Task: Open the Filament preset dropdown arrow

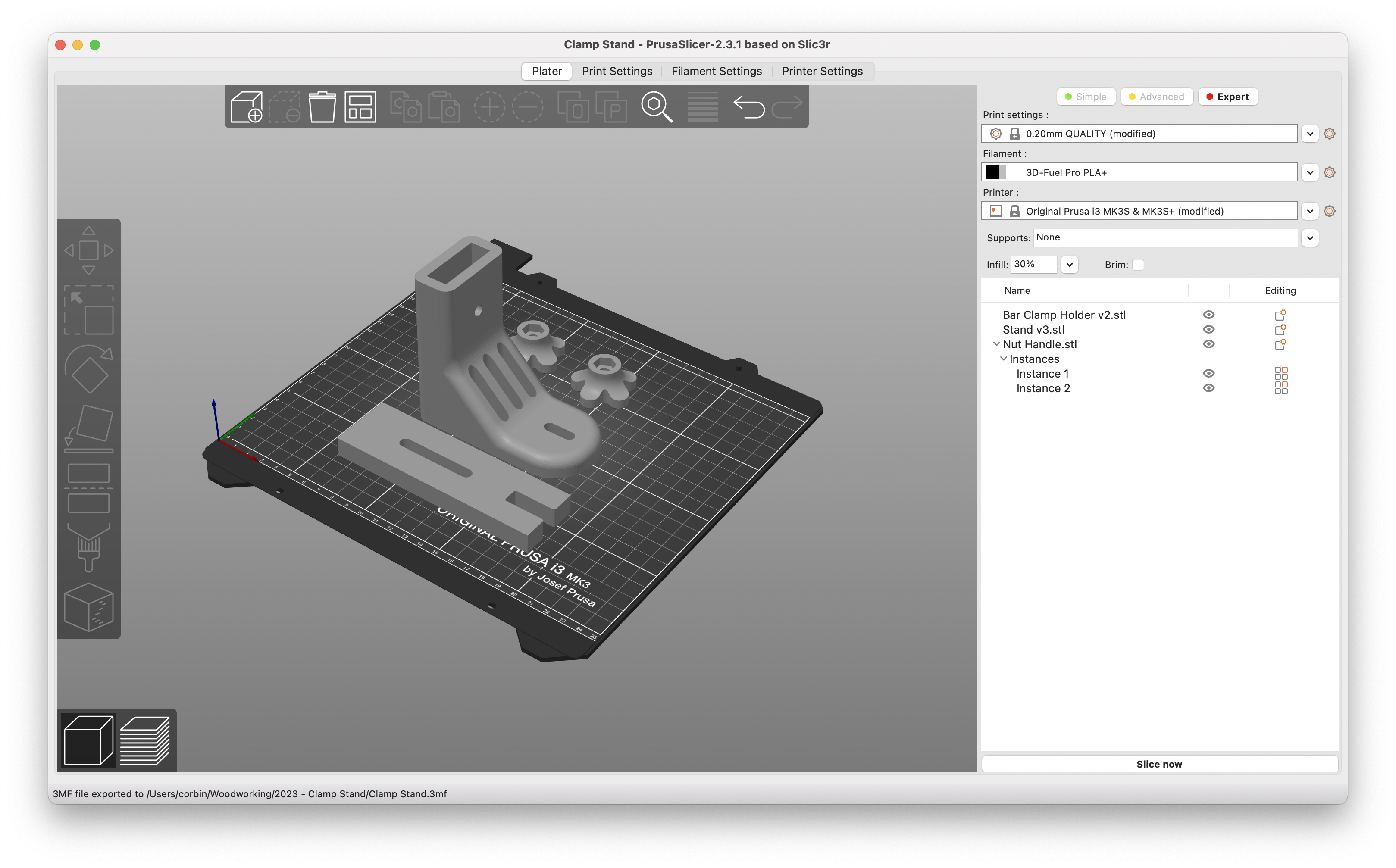Action: 1309,172
